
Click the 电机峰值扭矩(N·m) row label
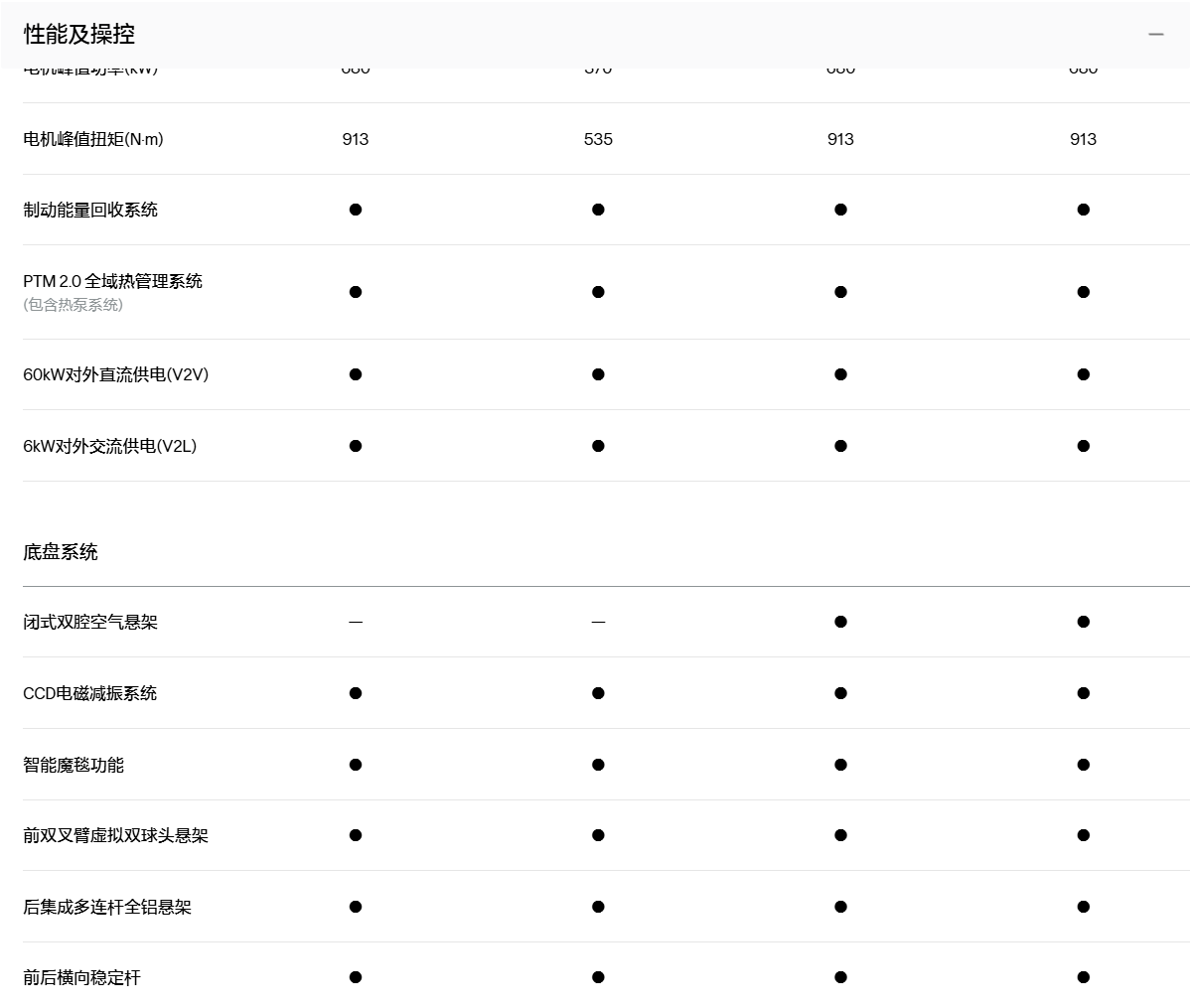pyautogui.click(x=93, y=139)
